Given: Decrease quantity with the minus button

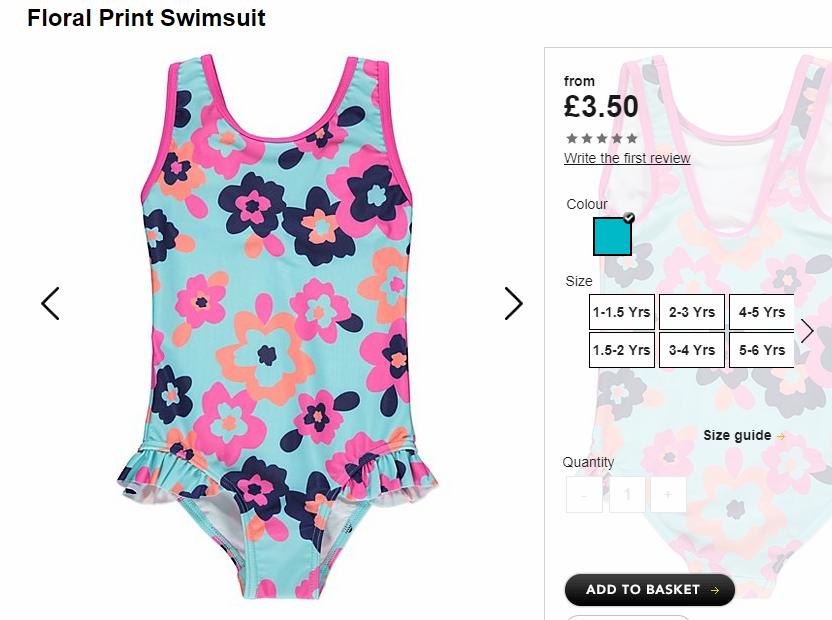Looking at the screenshot, I should coord(584,494).
